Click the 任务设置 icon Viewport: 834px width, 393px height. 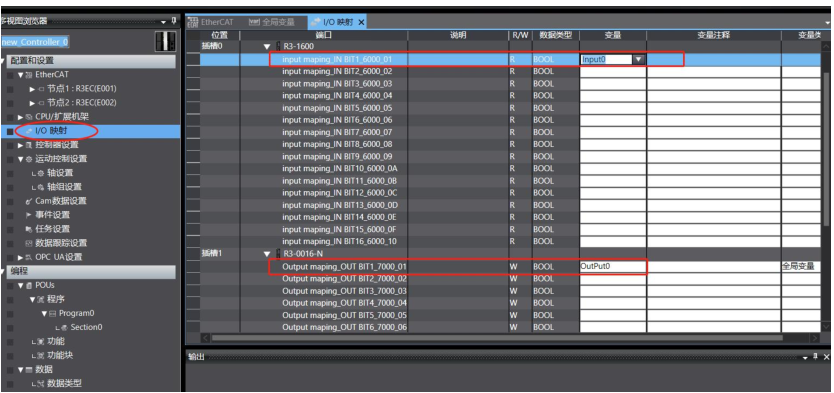[29, 229]
